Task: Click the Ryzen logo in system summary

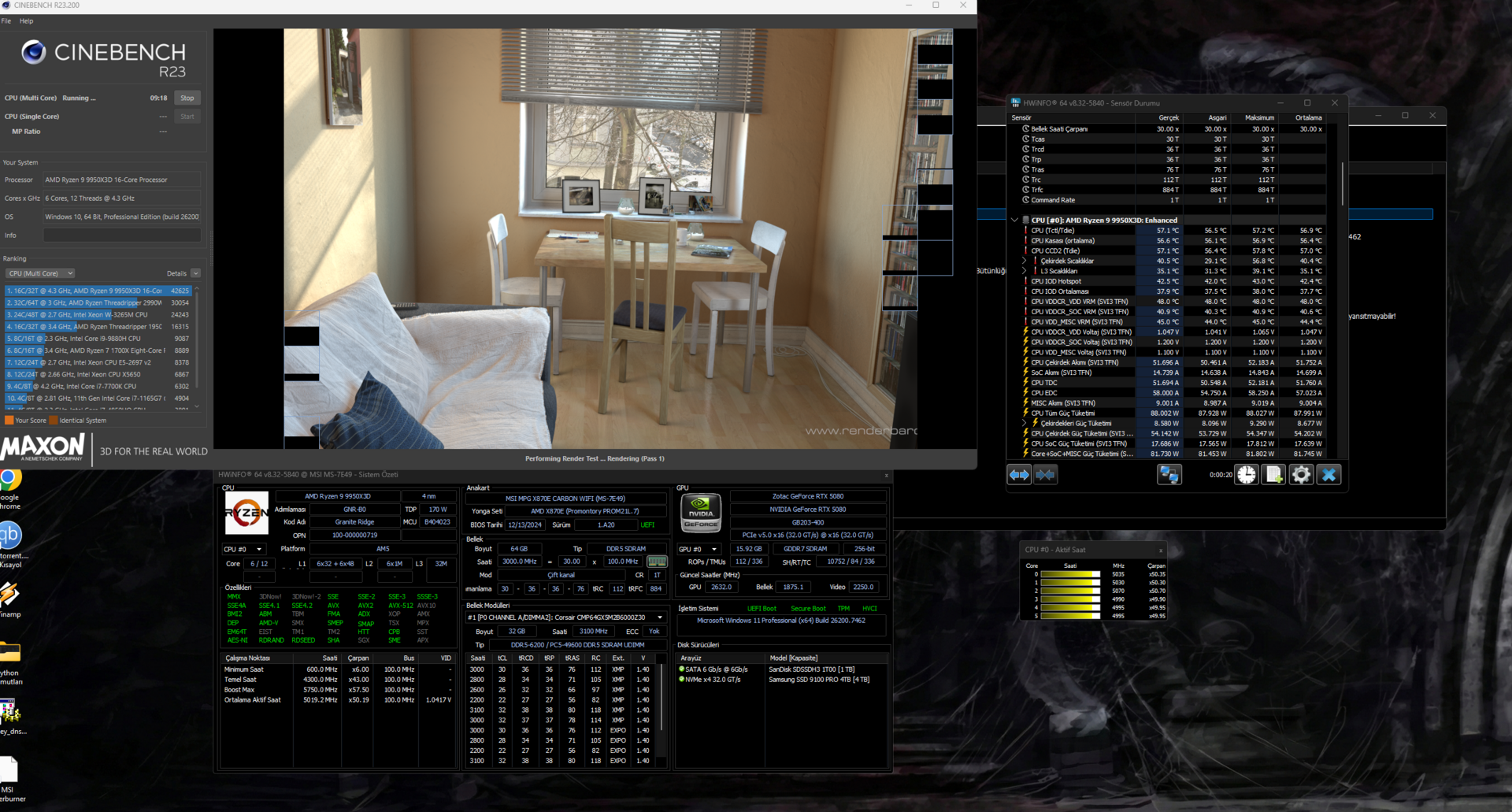Action: (x=246, y=514)
